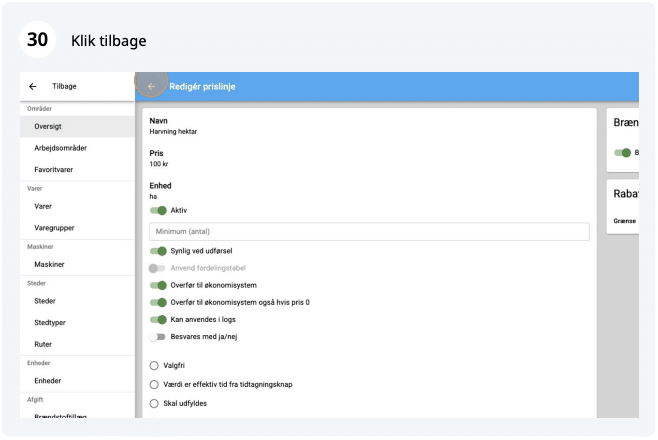This screenshot has height=440, width=658.
Task: Select the Skal udfyldes radio option
Action: [x=154, y=403]
